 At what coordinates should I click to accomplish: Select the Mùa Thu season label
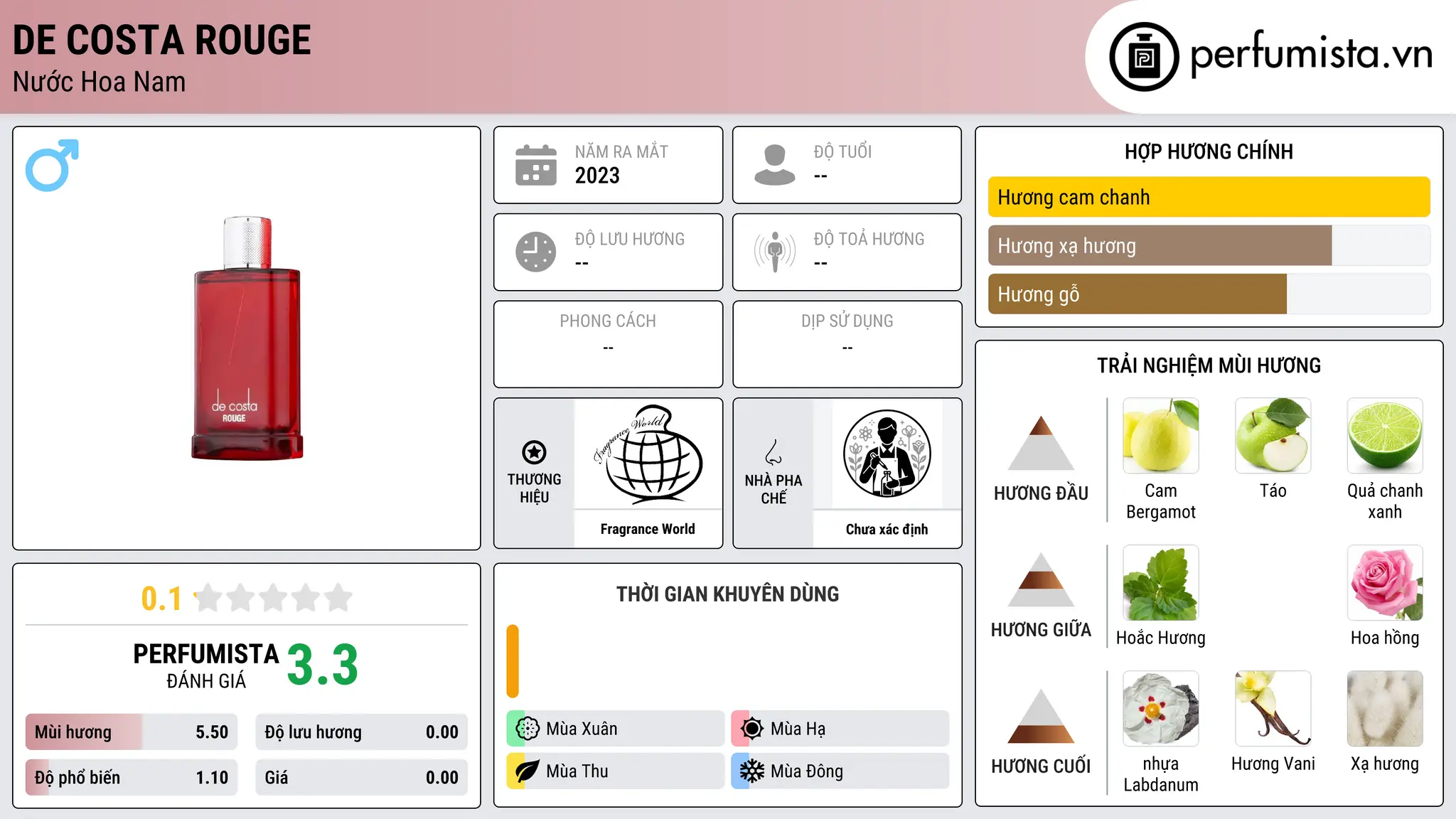pos(577,771)
